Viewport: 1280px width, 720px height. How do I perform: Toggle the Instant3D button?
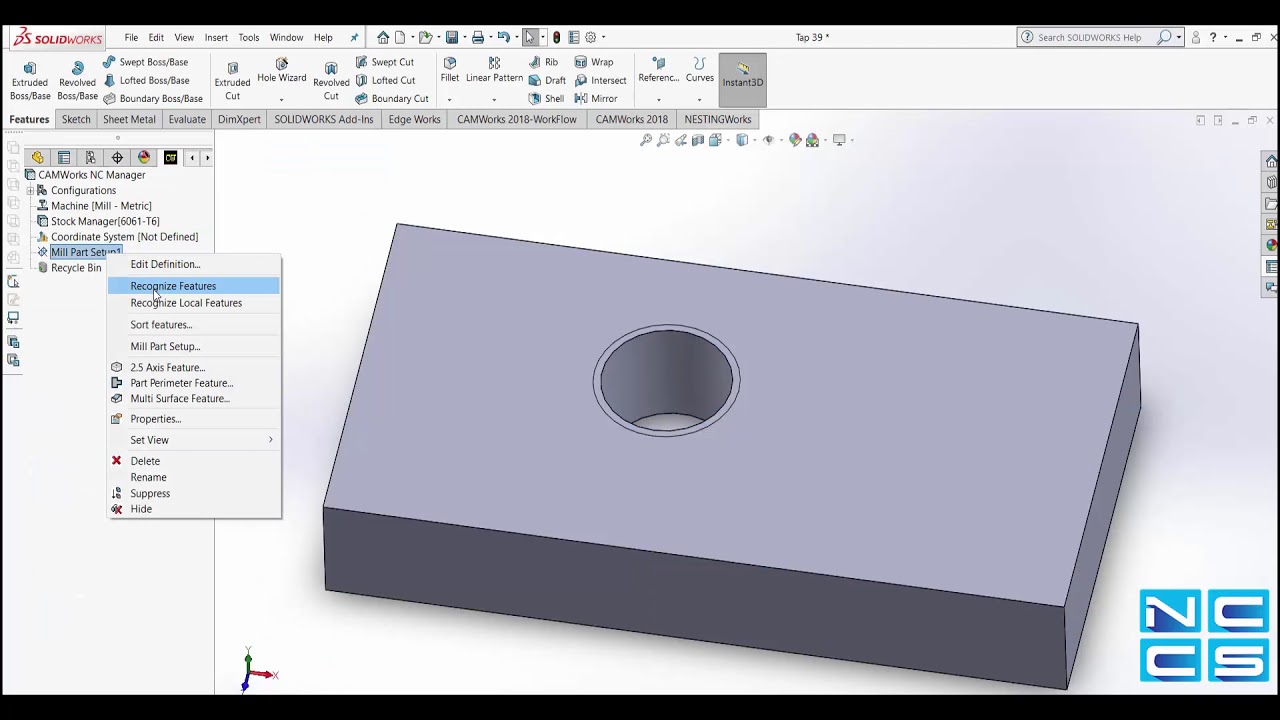point(743,80)
